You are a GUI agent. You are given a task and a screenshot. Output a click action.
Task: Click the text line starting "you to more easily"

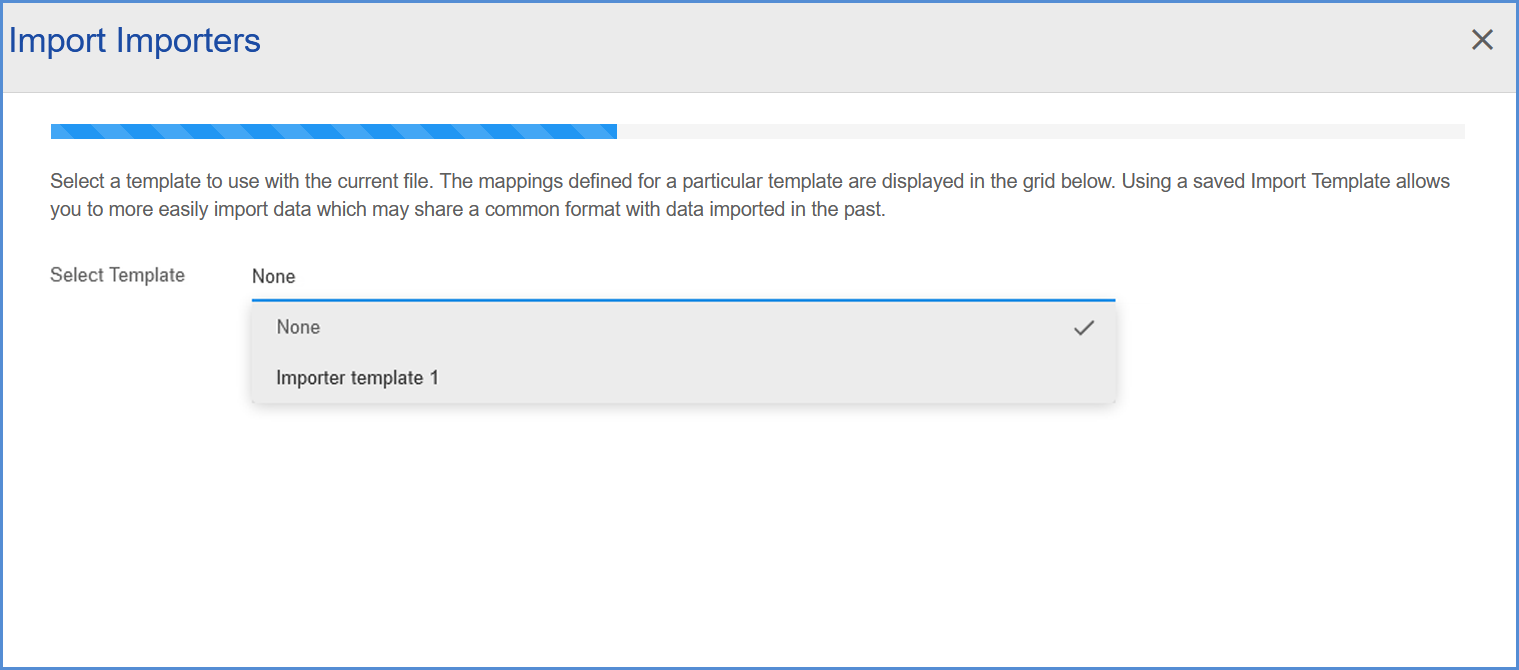[x=468, y=211]
